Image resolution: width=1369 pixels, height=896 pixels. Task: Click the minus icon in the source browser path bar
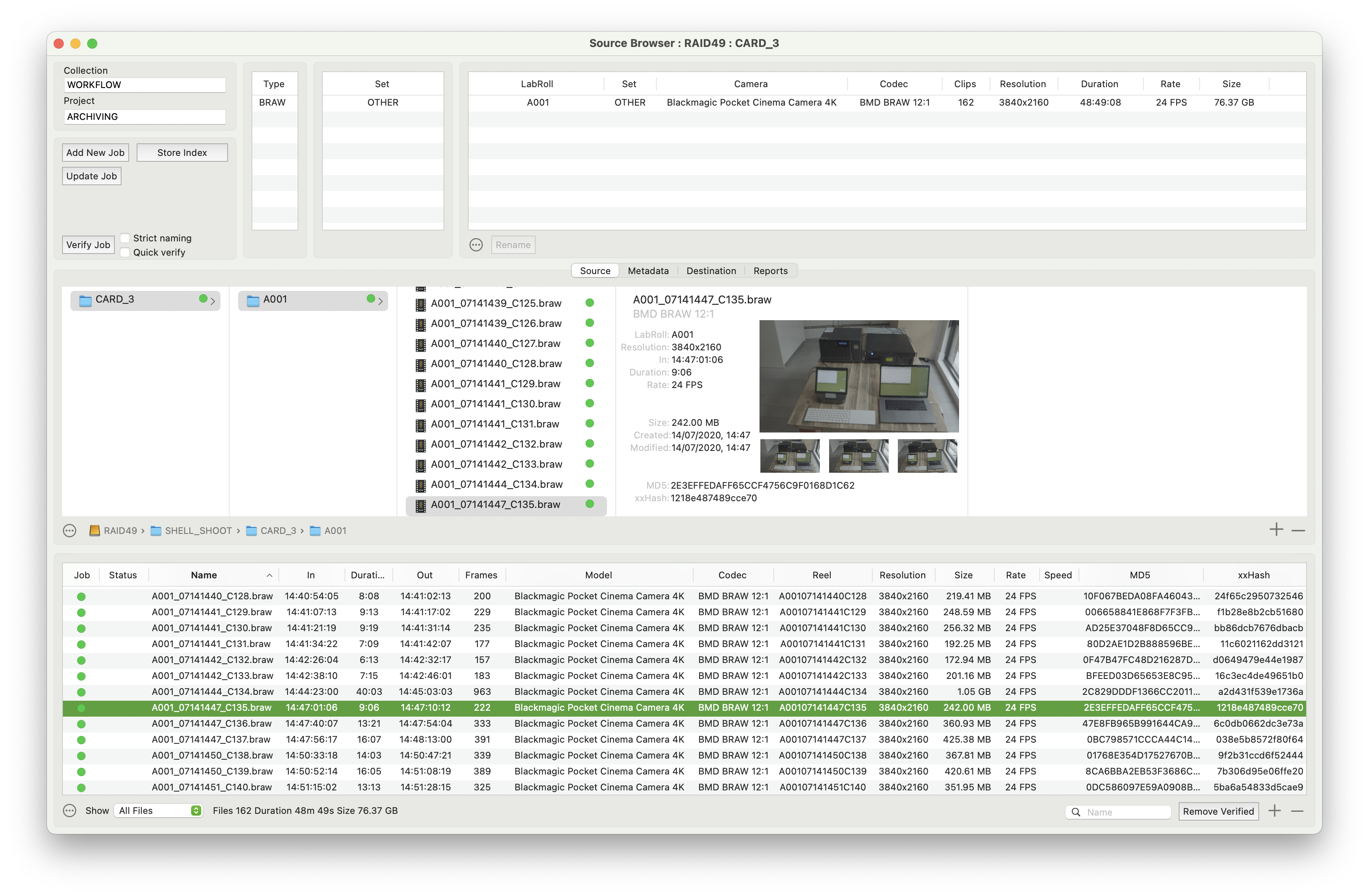(x=1298, y=530)
